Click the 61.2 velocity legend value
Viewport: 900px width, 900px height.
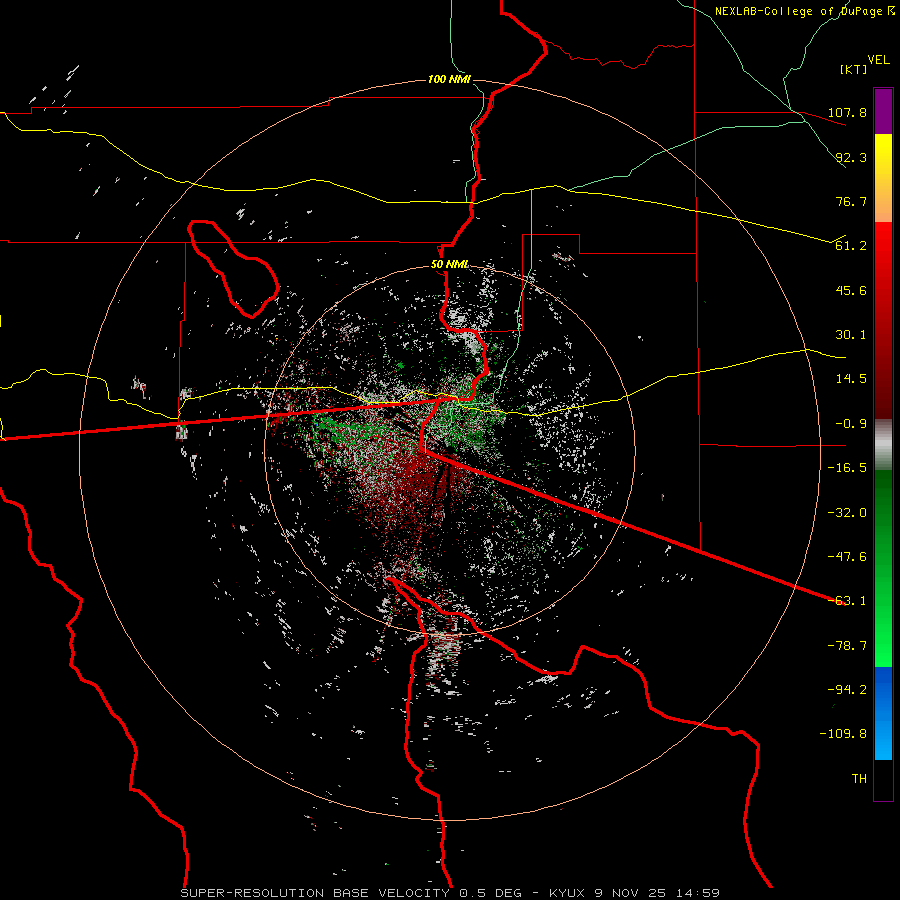tap(851, 246)
